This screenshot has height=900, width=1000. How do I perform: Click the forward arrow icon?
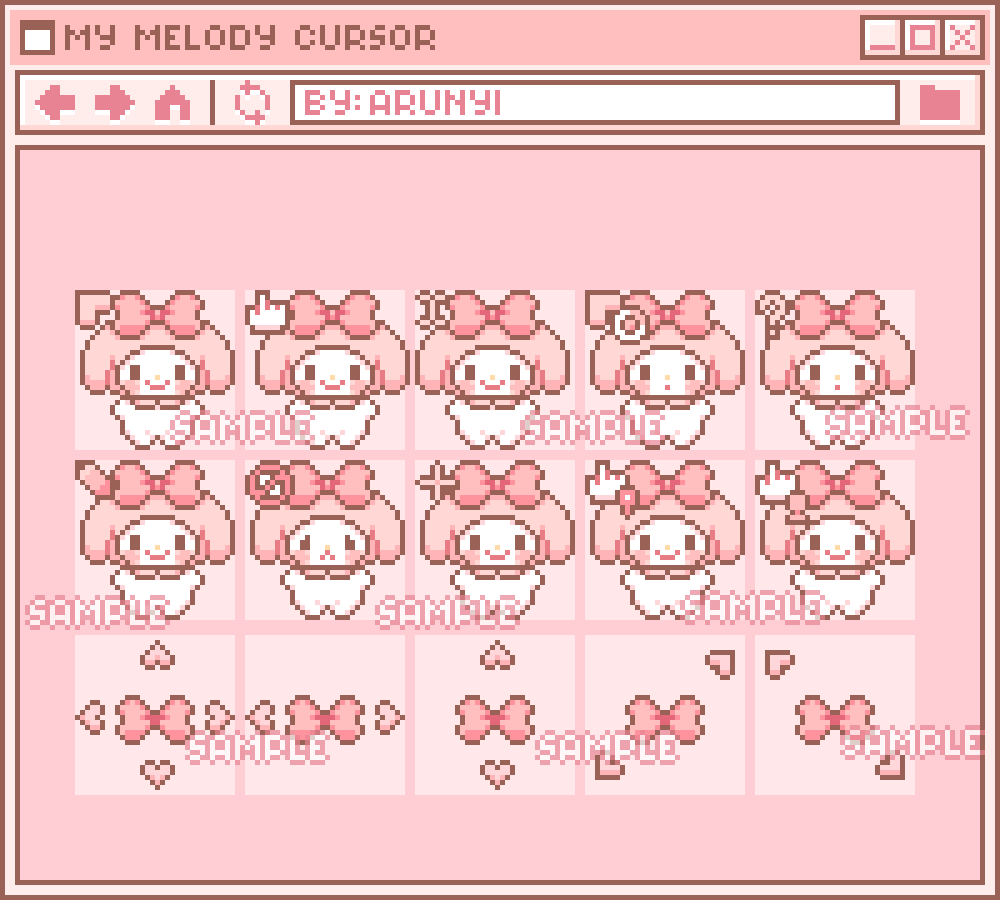click(114, 102)
